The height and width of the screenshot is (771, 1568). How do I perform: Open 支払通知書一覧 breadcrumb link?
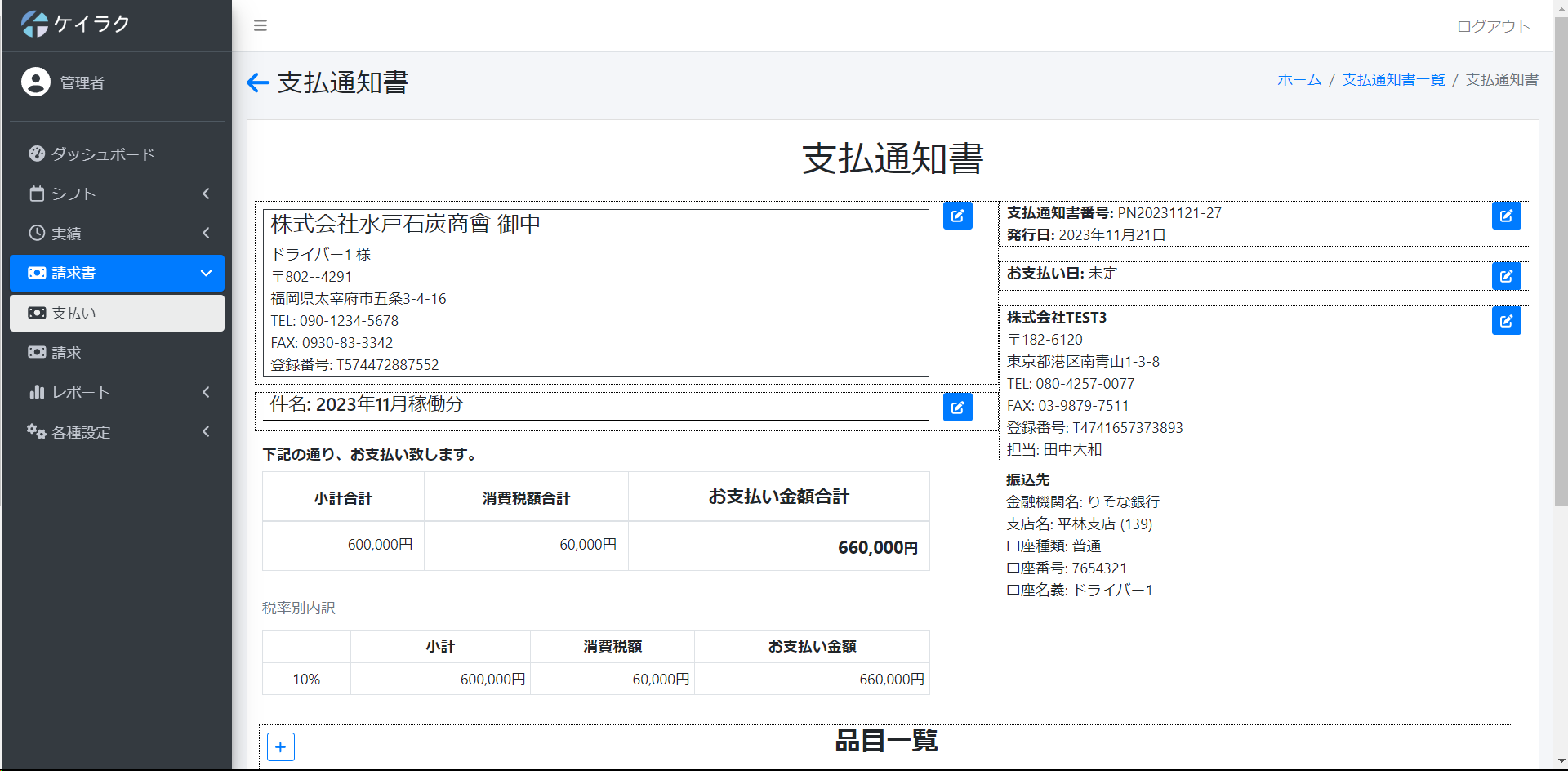coord(1393,79)
